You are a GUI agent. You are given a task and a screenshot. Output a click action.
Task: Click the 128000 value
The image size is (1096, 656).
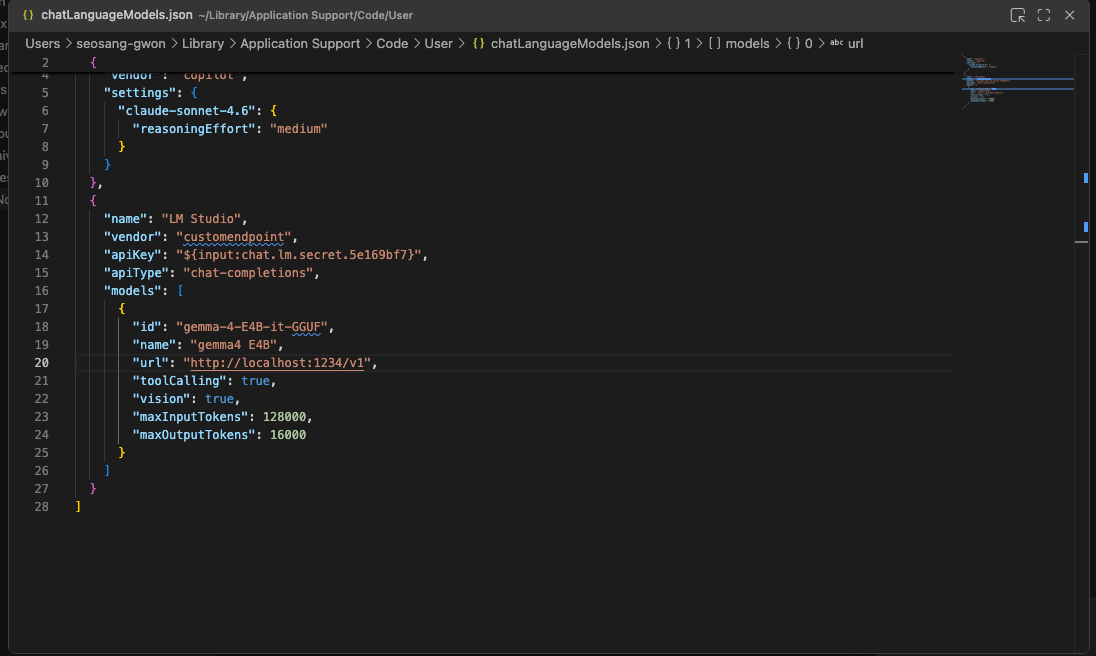(x=284, y=416)
